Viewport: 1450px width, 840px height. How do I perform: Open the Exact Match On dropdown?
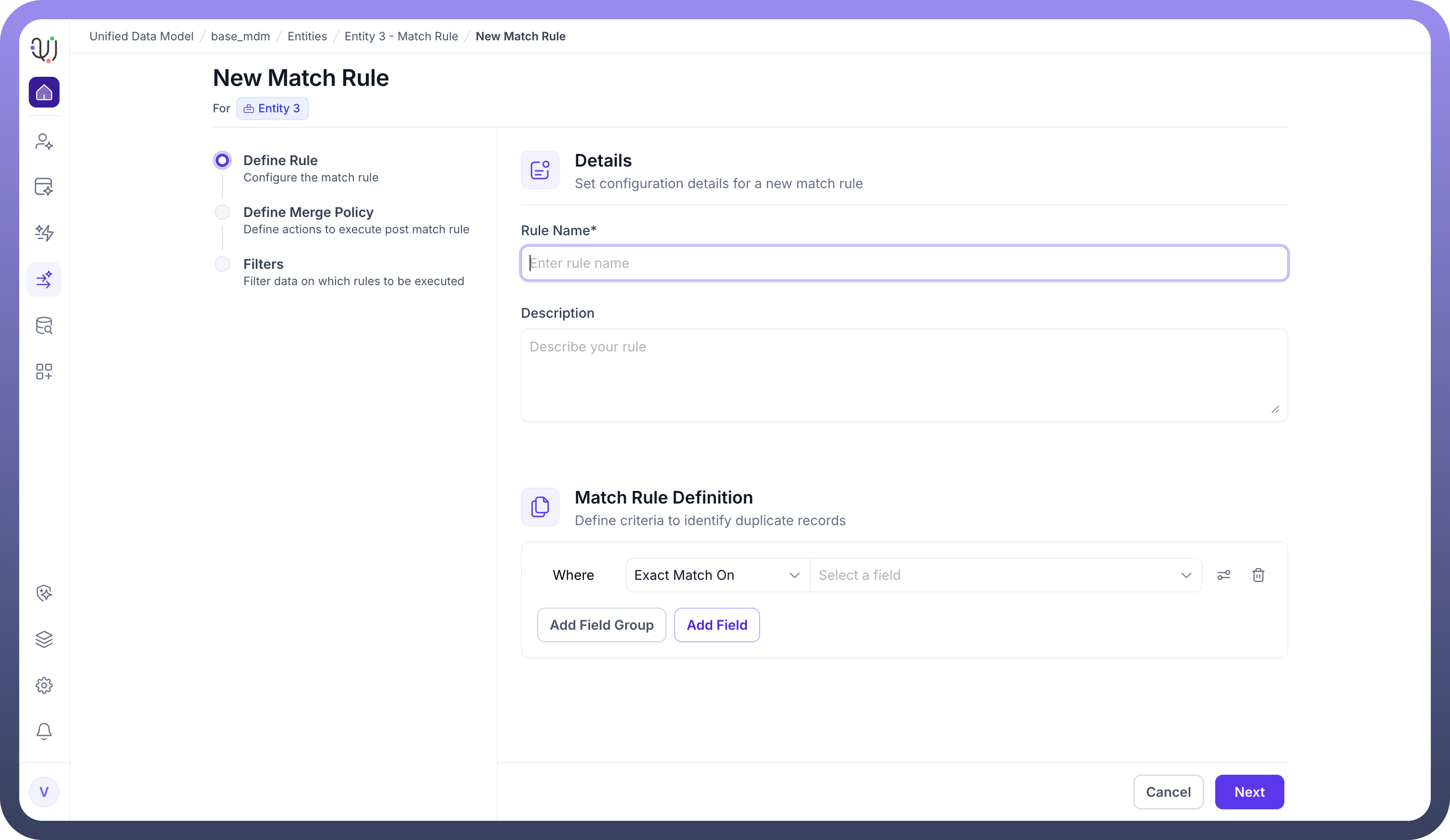coord(716,576)
